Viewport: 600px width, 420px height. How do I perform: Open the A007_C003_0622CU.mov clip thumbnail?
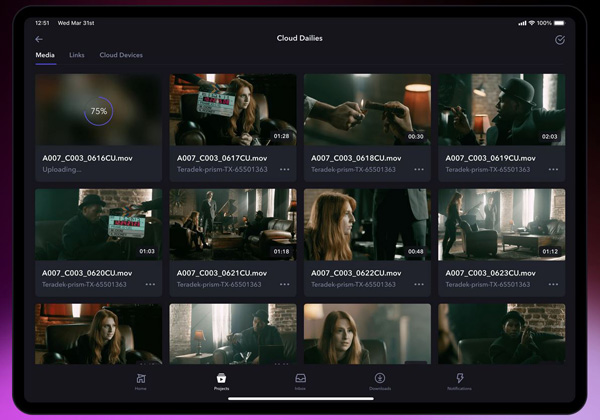tap(367, 224)
